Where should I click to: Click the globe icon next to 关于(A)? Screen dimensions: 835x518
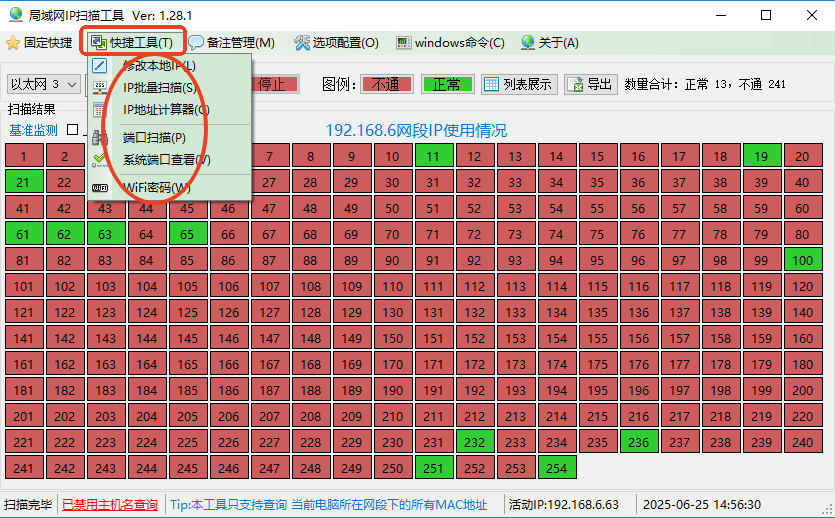(527, 43)
